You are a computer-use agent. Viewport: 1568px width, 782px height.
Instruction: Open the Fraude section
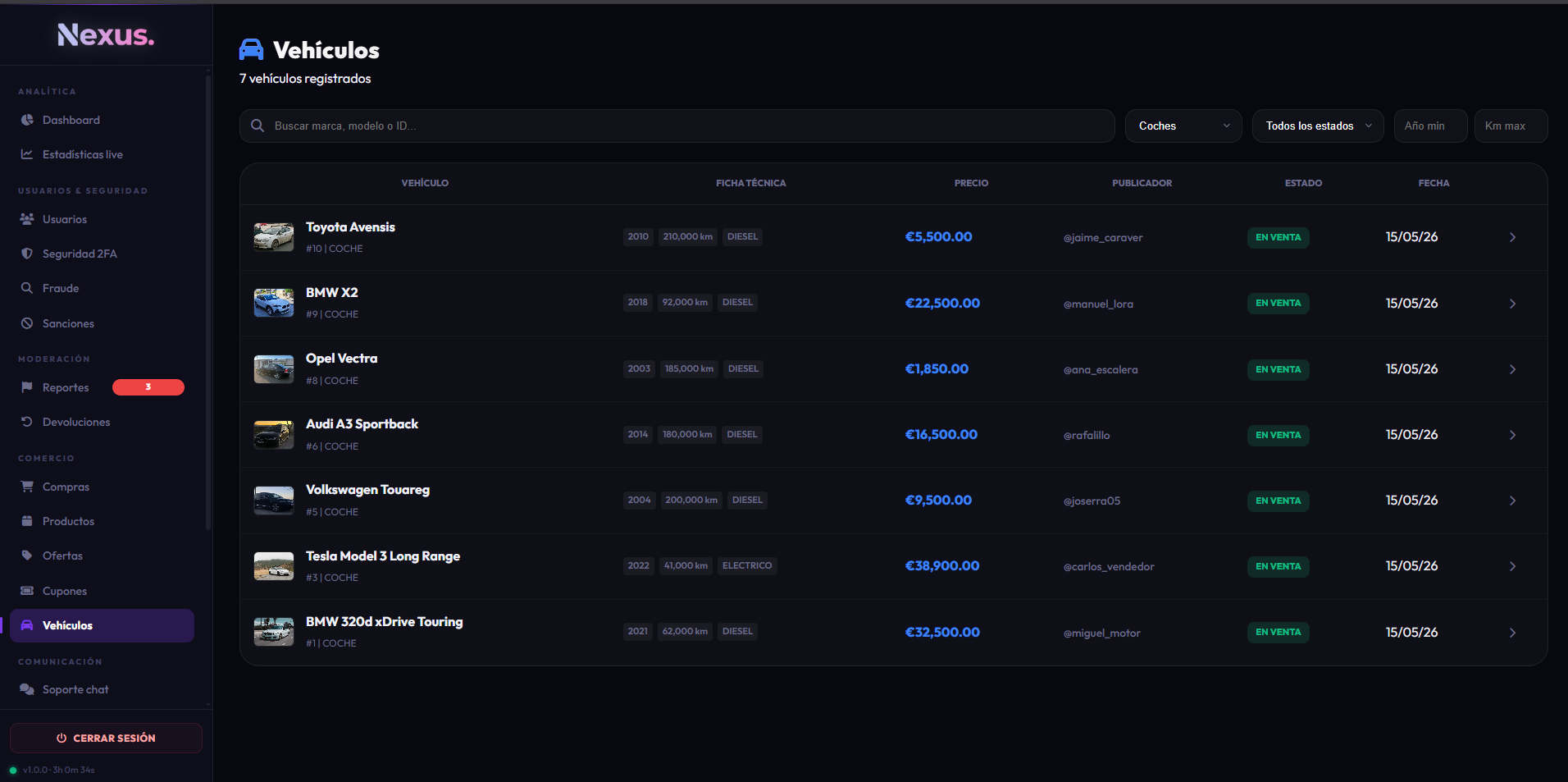pos(103,288)
